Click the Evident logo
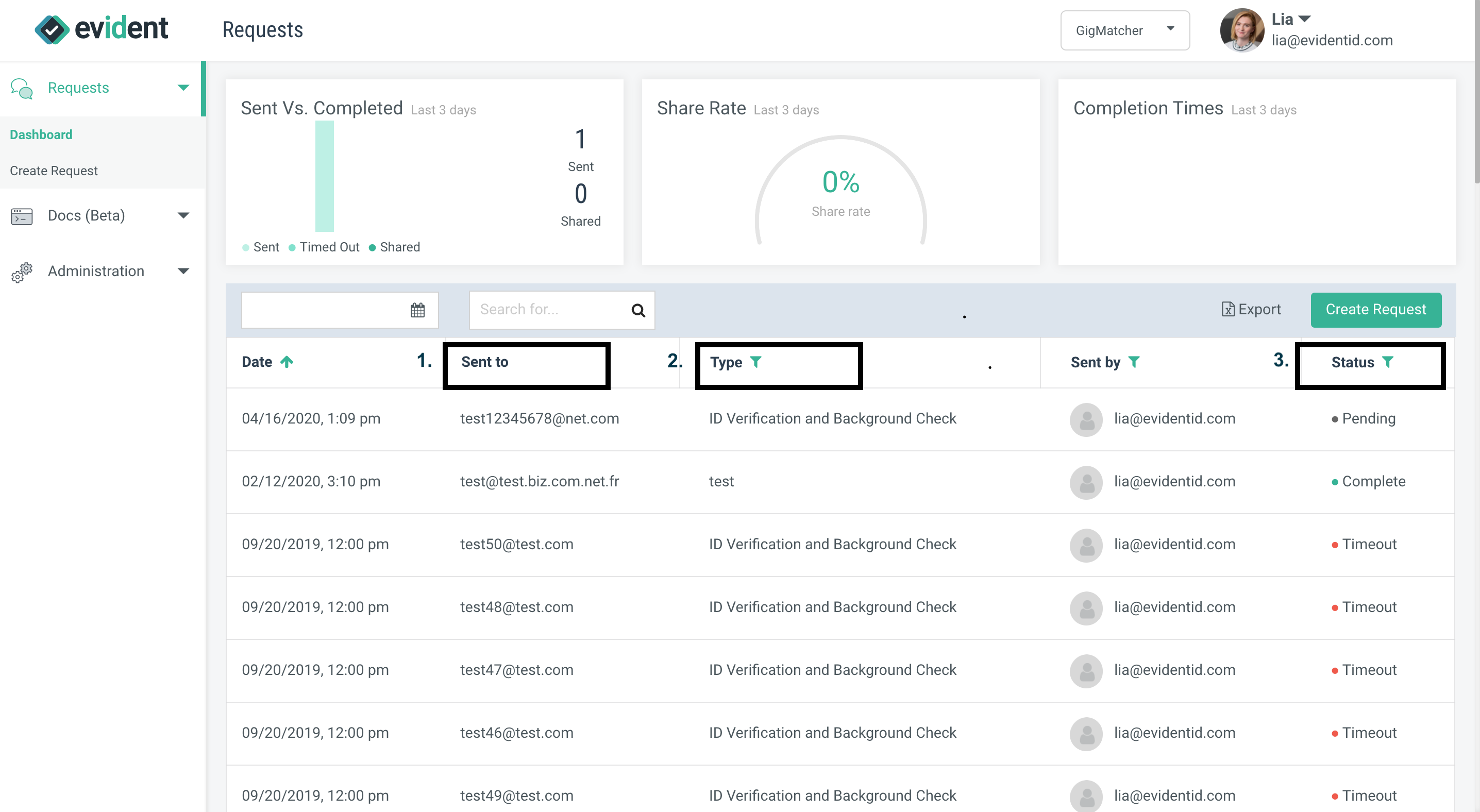Image resolution: width=1480 pixels, height=812 pixels. tap(101, 29)
